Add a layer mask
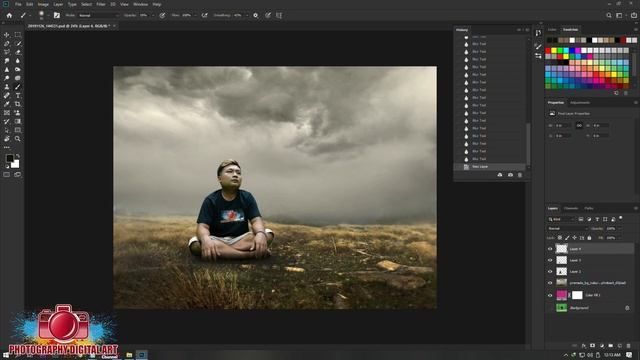The image size is (640, 360). [593, 346]
